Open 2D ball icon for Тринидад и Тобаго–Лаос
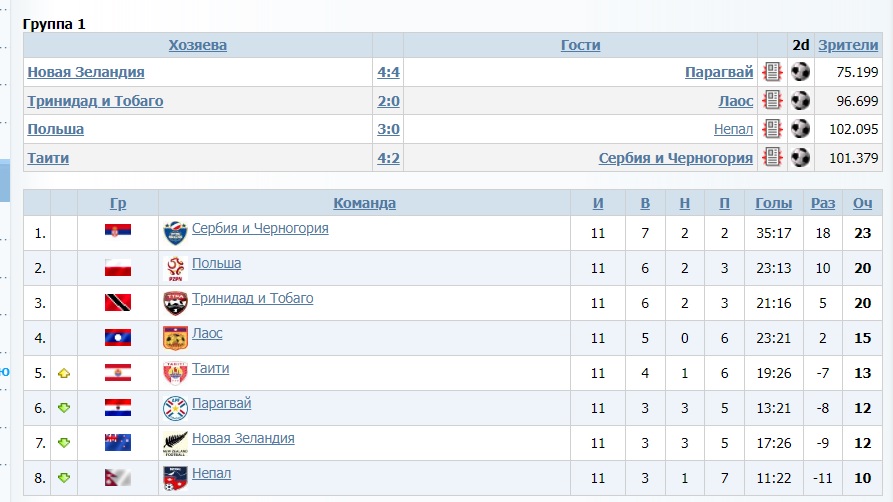Viewport: 893px width, 502px height. point(800,100)
